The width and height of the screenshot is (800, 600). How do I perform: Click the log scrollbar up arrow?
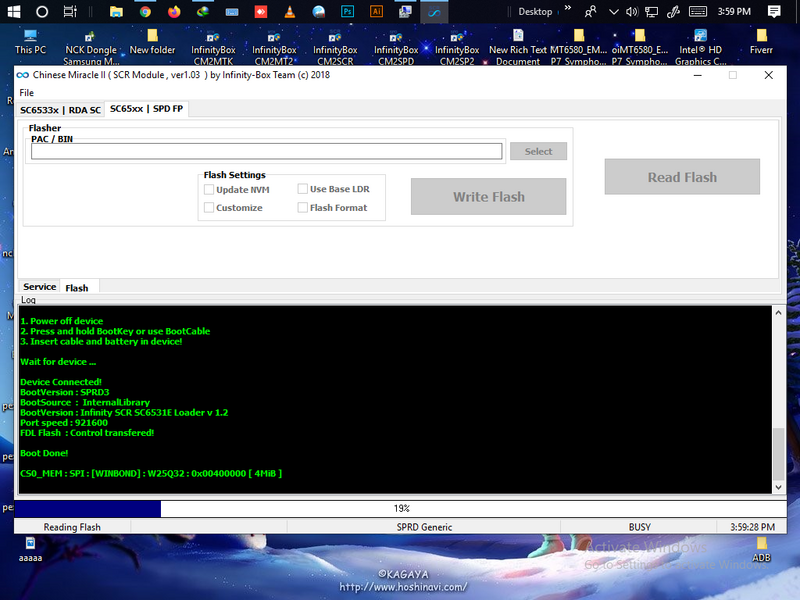point(778,312)
